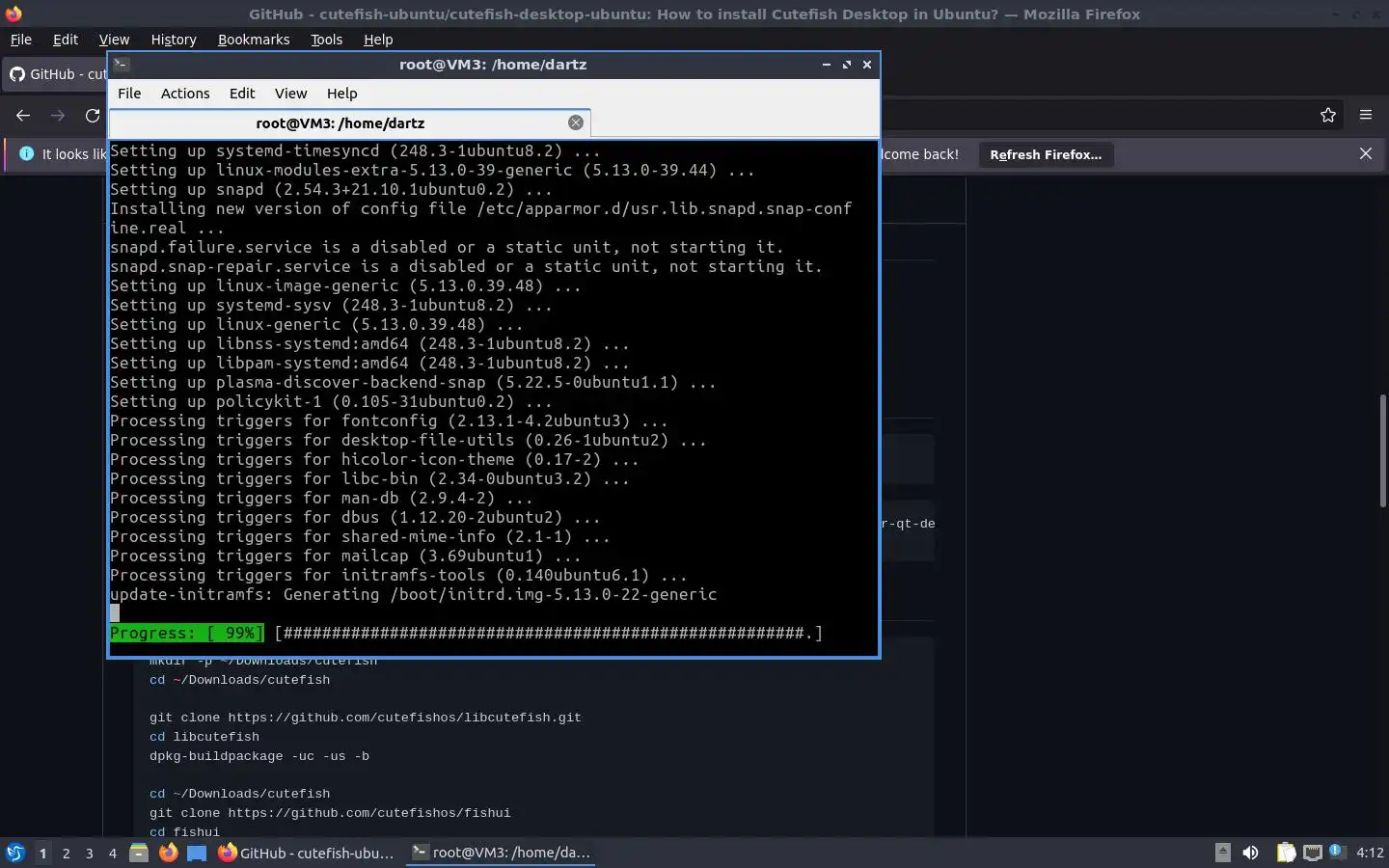Click the 'cd libcutefish' code line

pyautogui.click(x=204, y=737)
